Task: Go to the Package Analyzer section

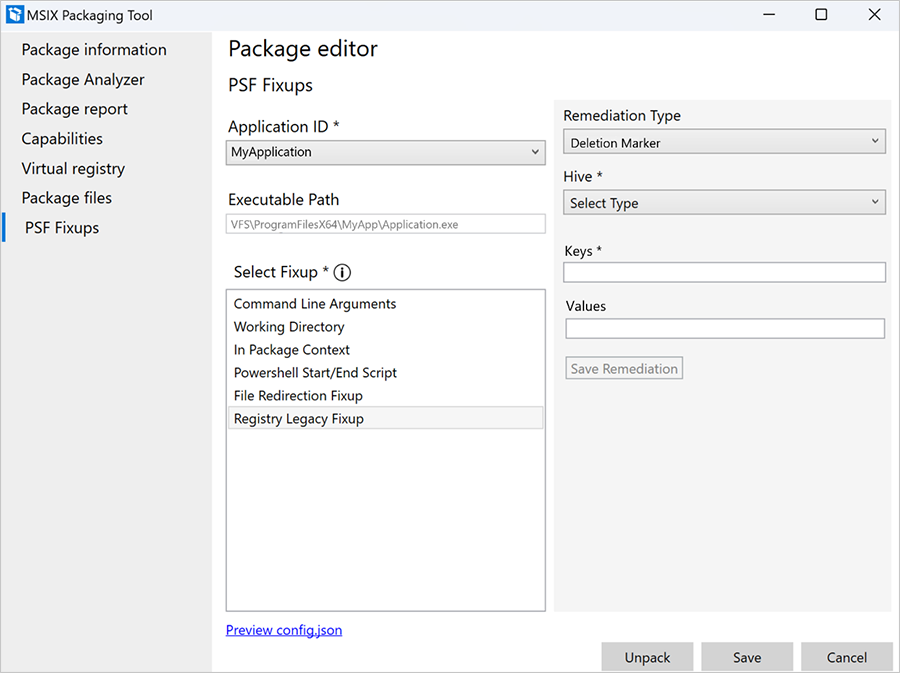Action: pyautogui.click(x=83, y=80)
